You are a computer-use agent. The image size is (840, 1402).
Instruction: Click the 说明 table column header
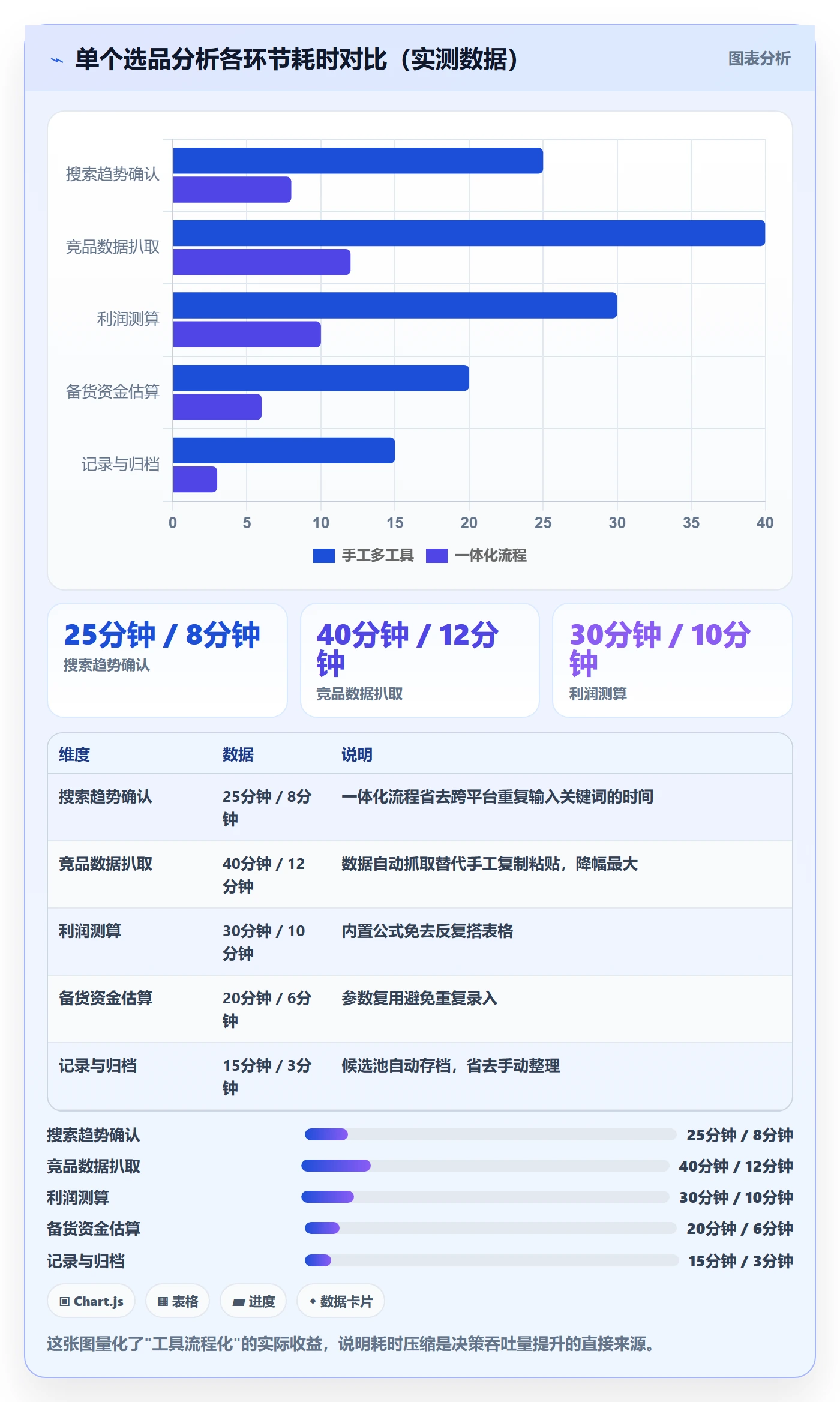tap(357, 754)
